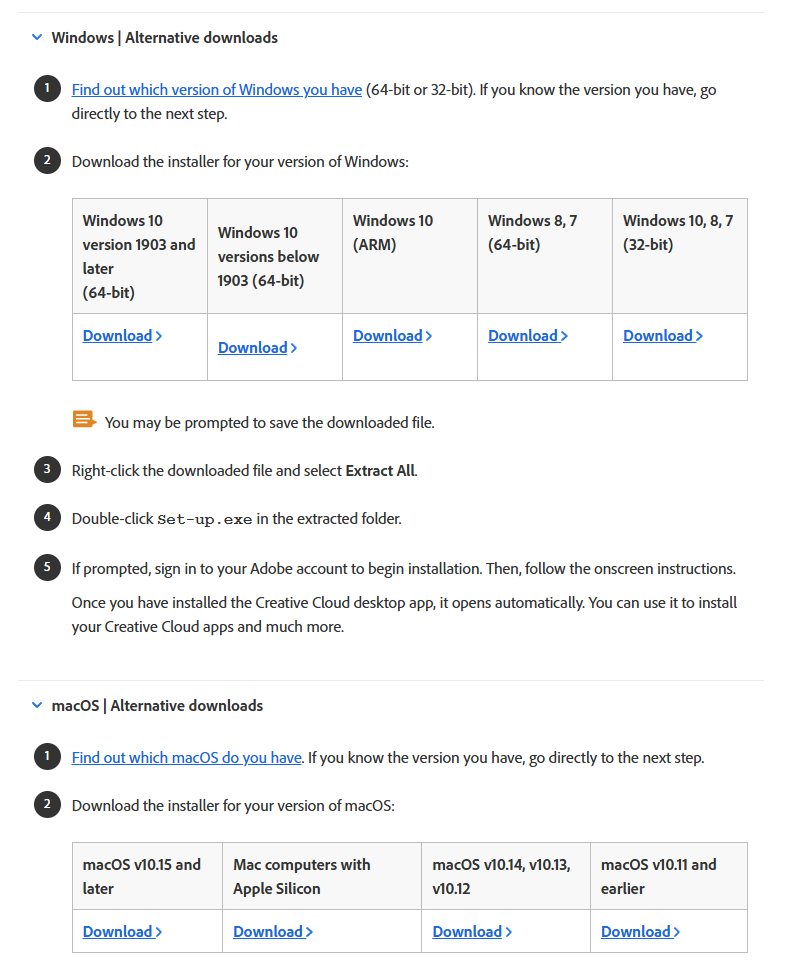
Task: Download installer for Windows 10 version 1903 and later
Action: tap(122, 336)
